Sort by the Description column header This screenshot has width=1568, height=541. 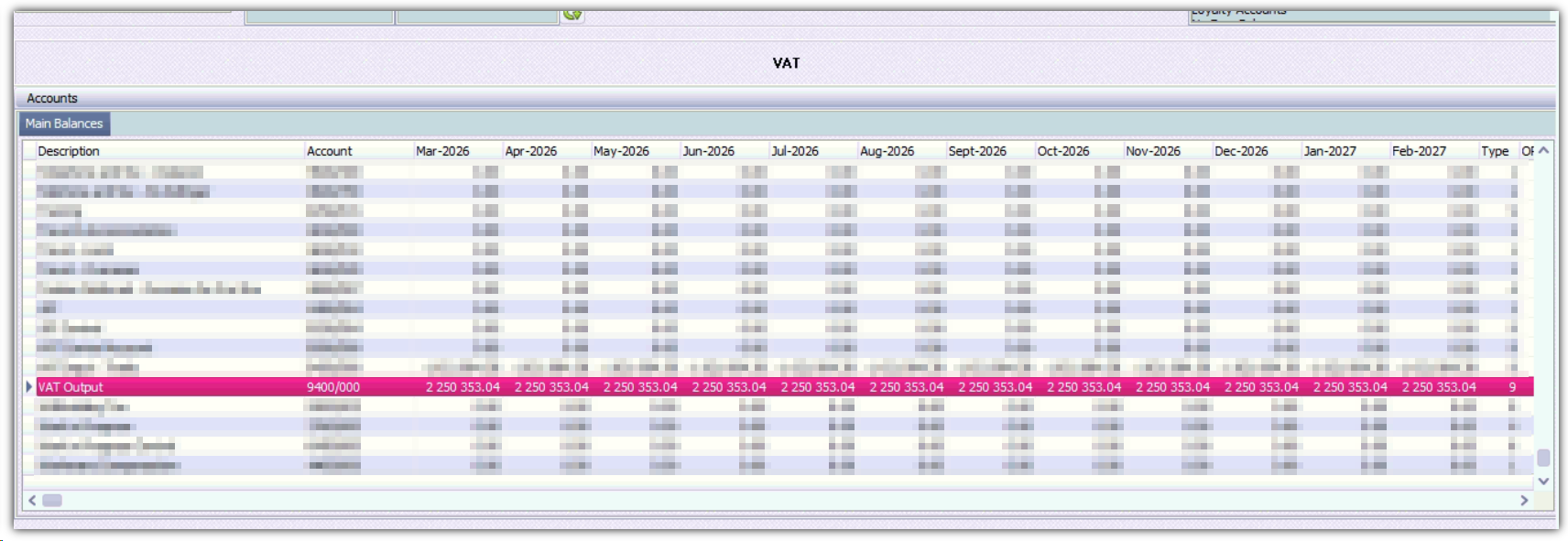pyautogui.click(x=69, y=151)
